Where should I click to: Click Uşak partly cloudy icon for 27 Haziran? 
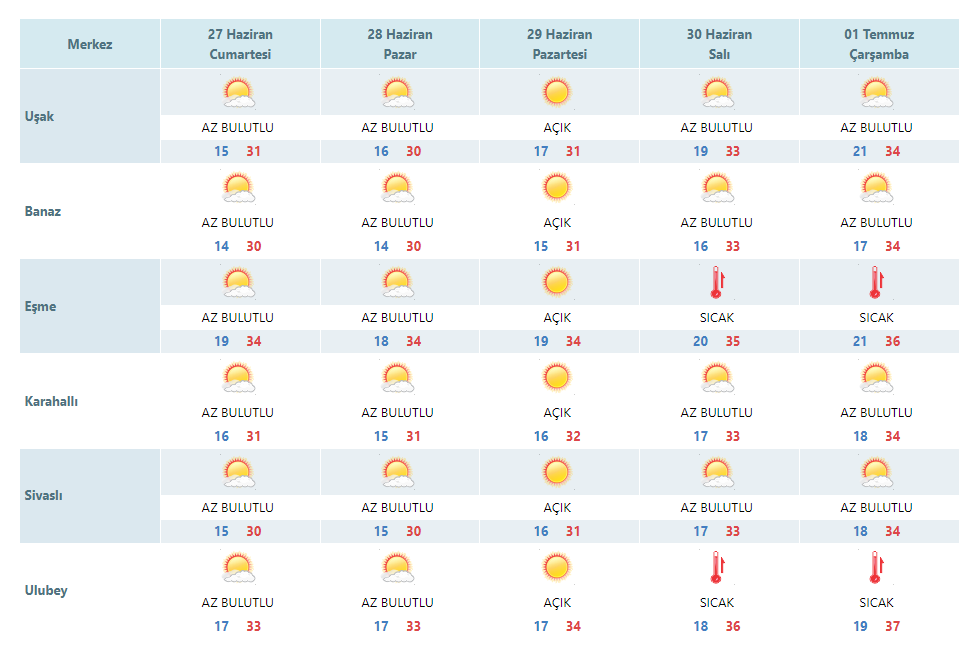click(x=239, y=93)
